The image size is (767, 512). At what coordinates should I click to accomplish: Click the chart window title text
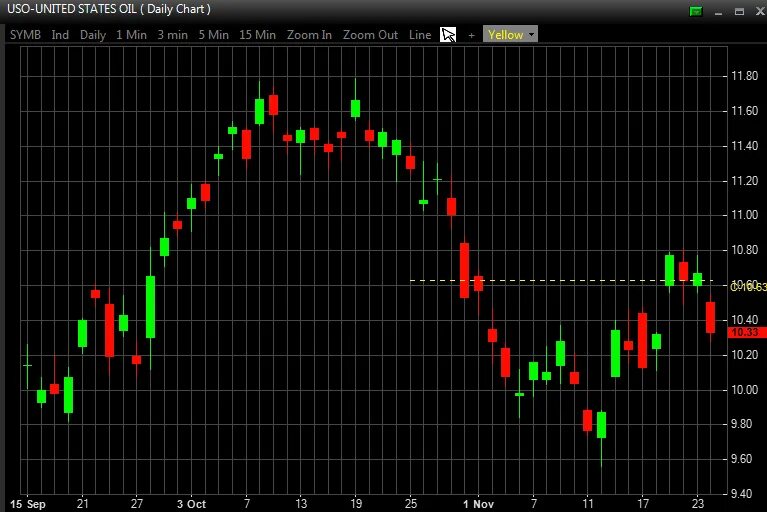[109, 9]
